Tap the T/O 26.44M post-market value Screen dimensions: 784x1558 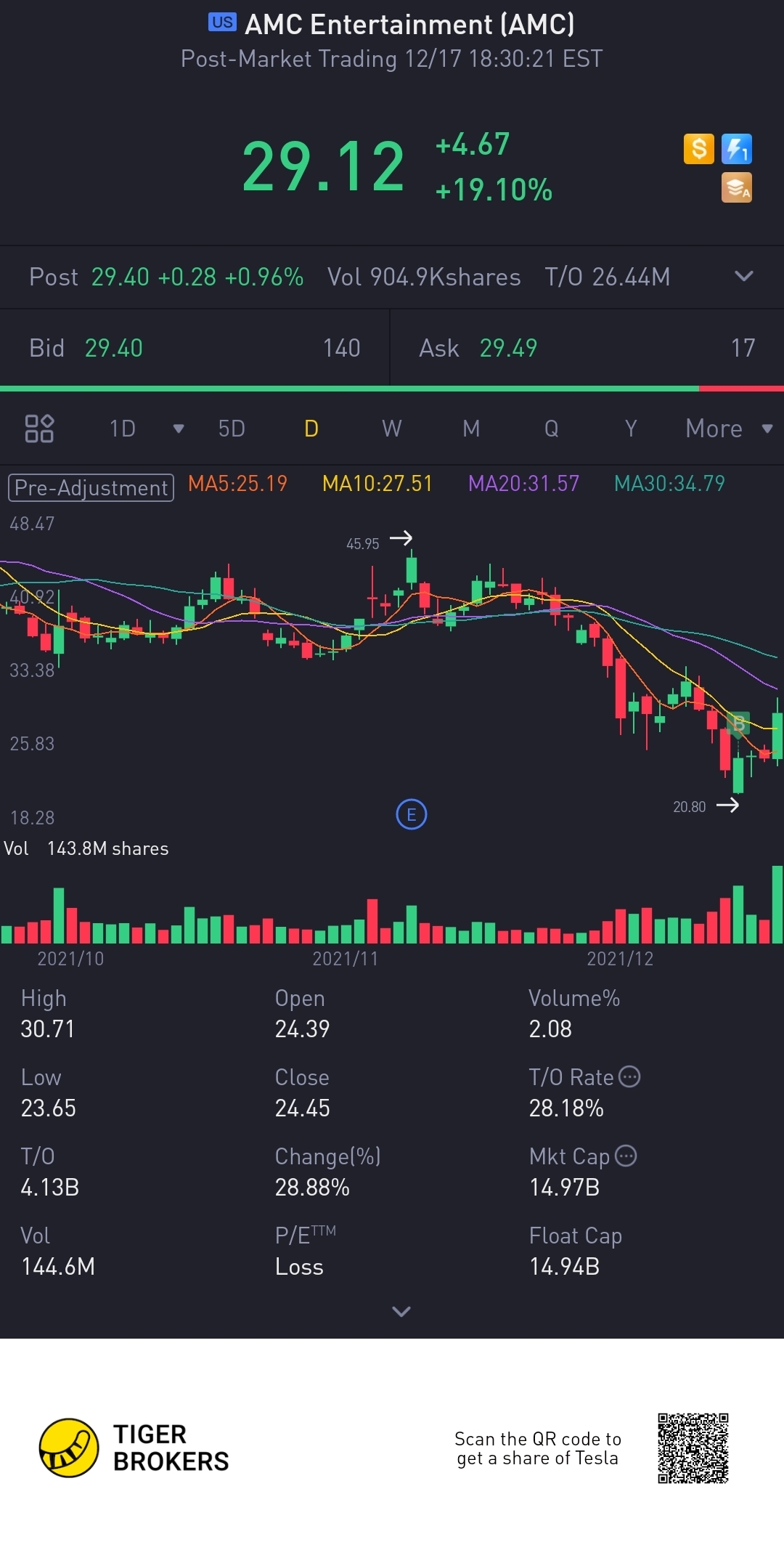coord(608,277)
